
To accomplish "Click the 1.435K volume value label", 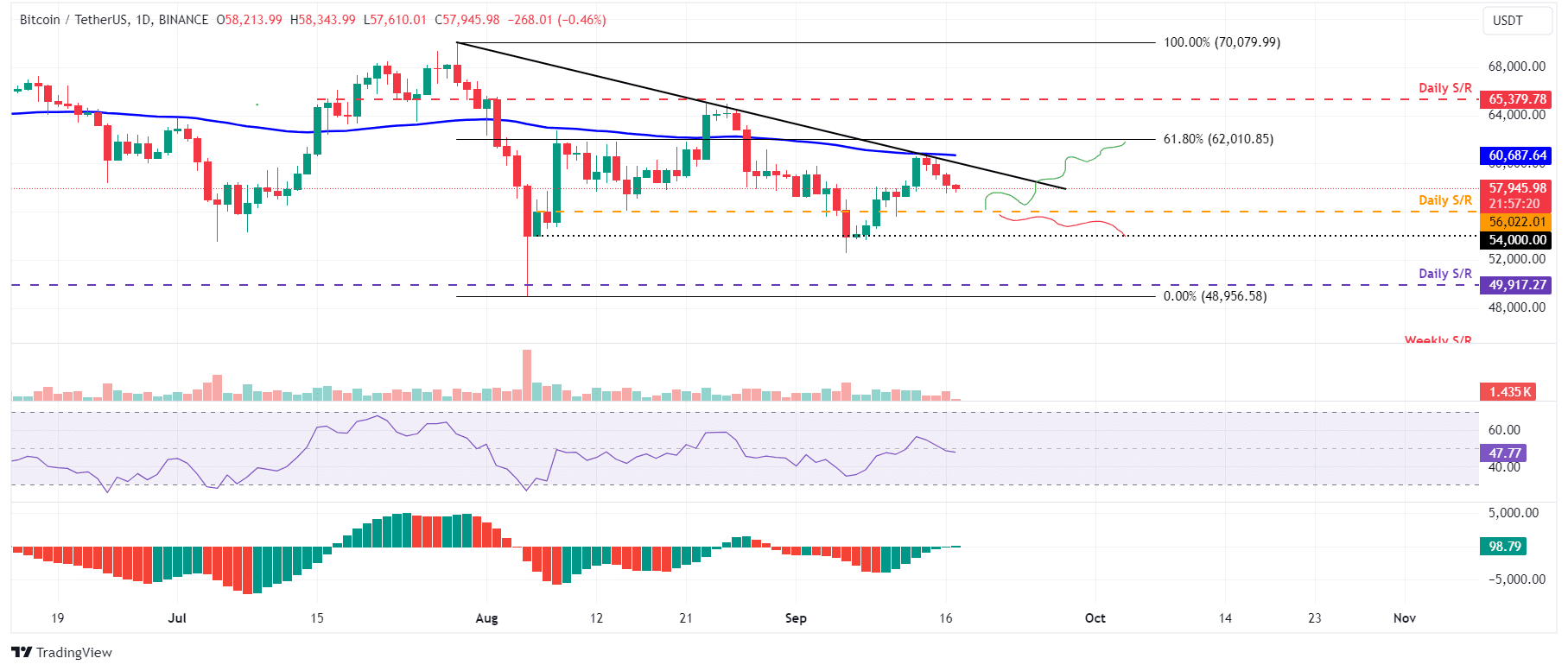I will [x=1508, y=392].
